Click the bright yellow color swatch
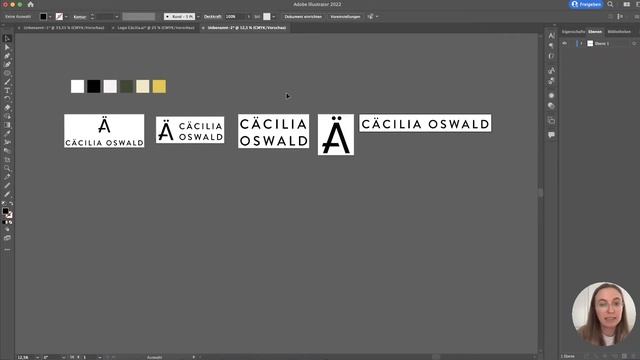 click(x=159, y=87)
